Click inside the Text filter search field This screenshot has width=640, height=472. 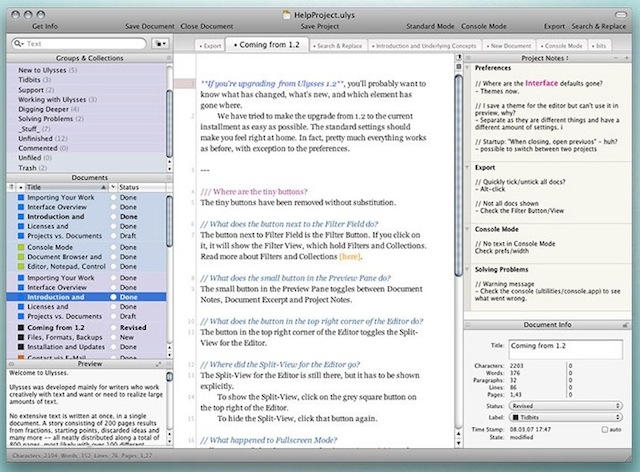[x=80, y=43]
